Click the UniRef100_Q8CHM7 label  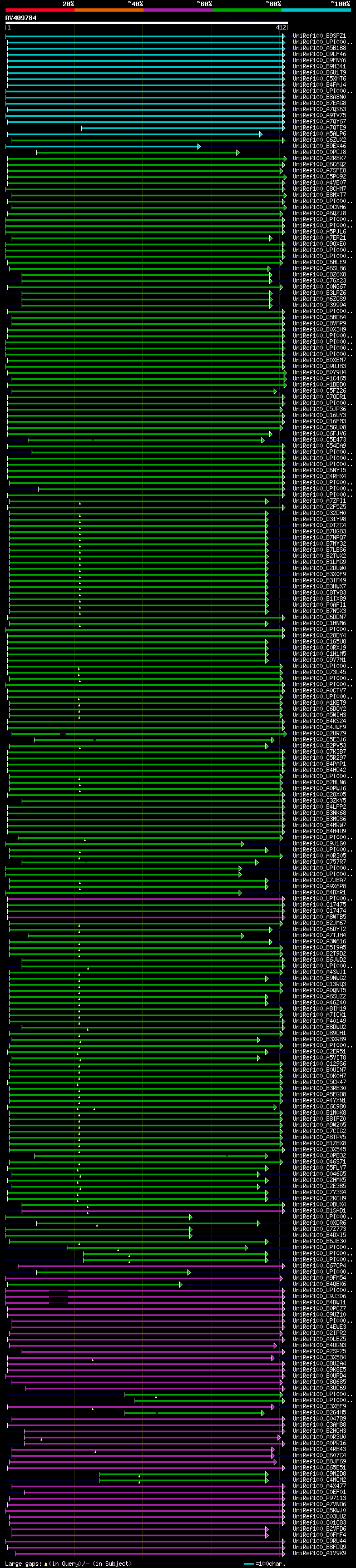click(319, 189)
